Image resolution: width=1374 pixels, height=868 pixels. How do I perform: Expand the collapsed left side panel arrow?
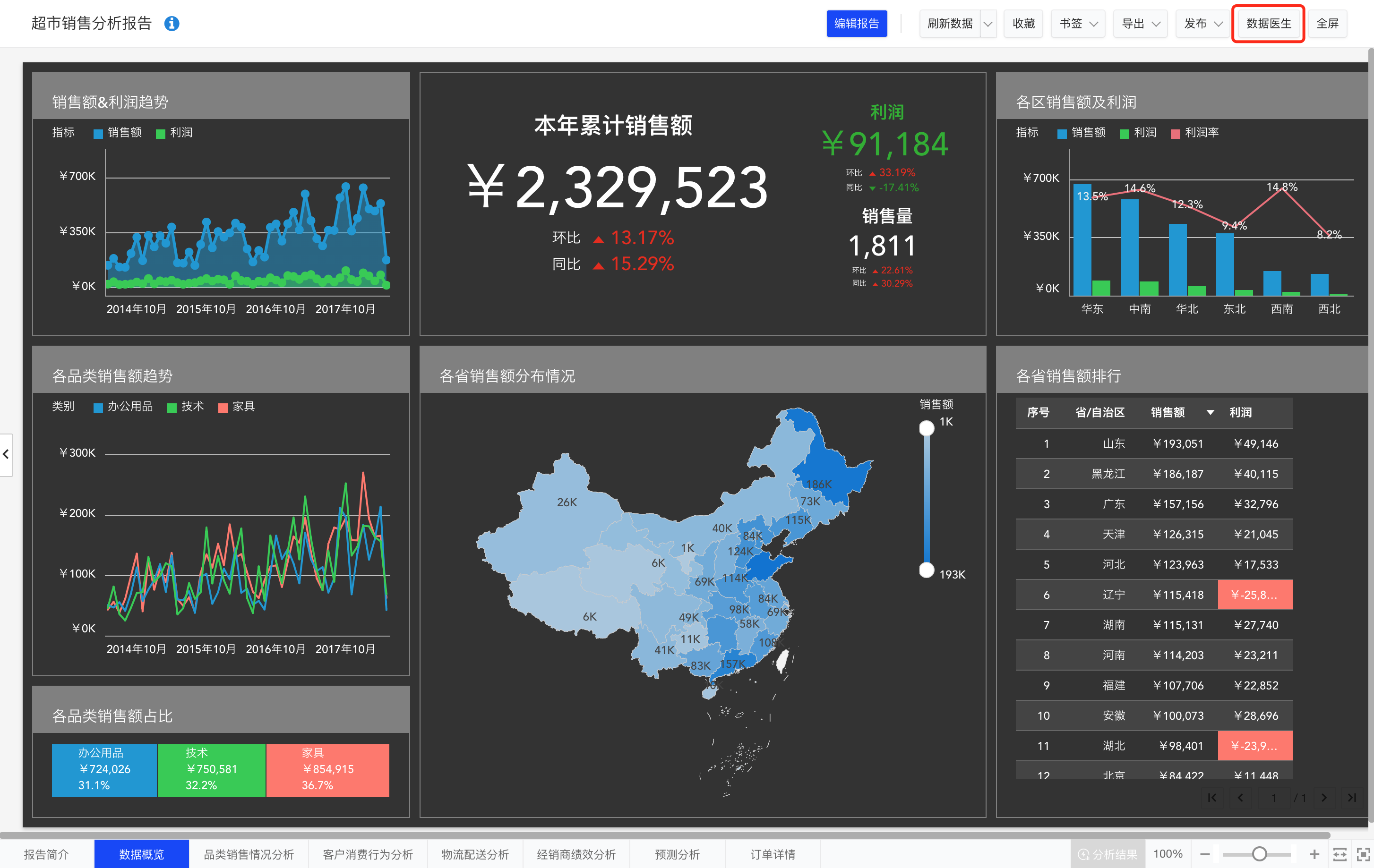pyautogui.click(x=6, y=454)
